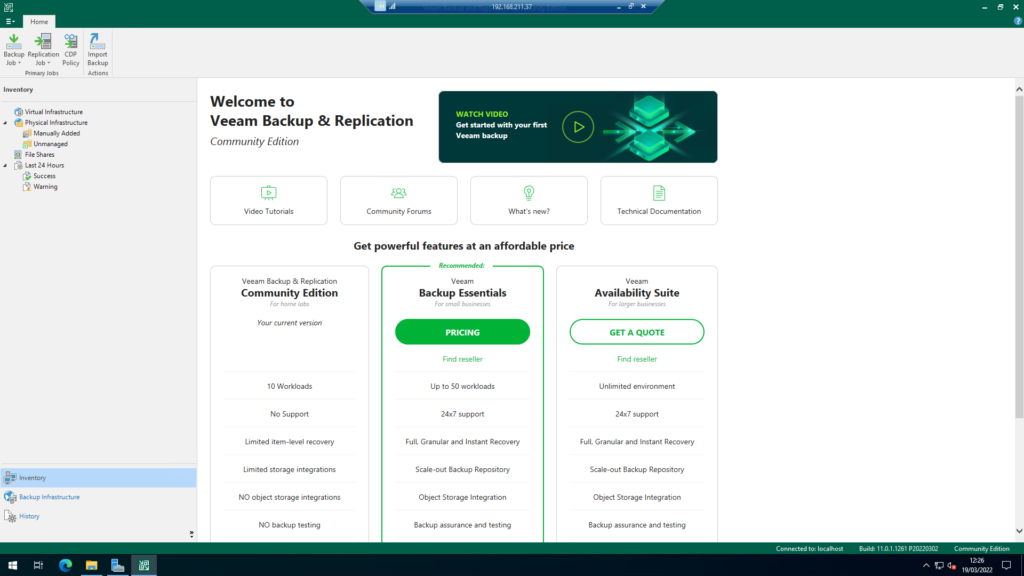The height and width of the screenshot is (576, 1024).
Task: Select Virtual Infrastructure in the tree
Action: (x=54, y=112)
